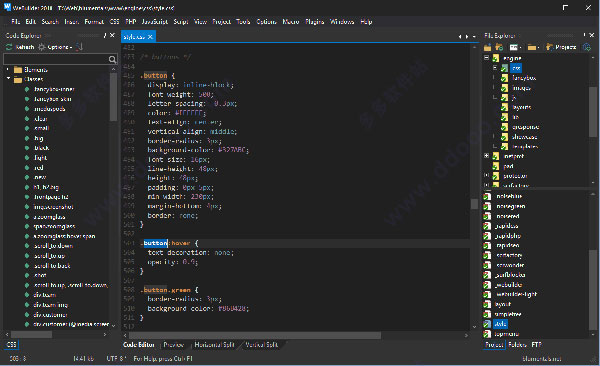
Task: Select the .small class in Code Explorer
Action: [41, 128]
